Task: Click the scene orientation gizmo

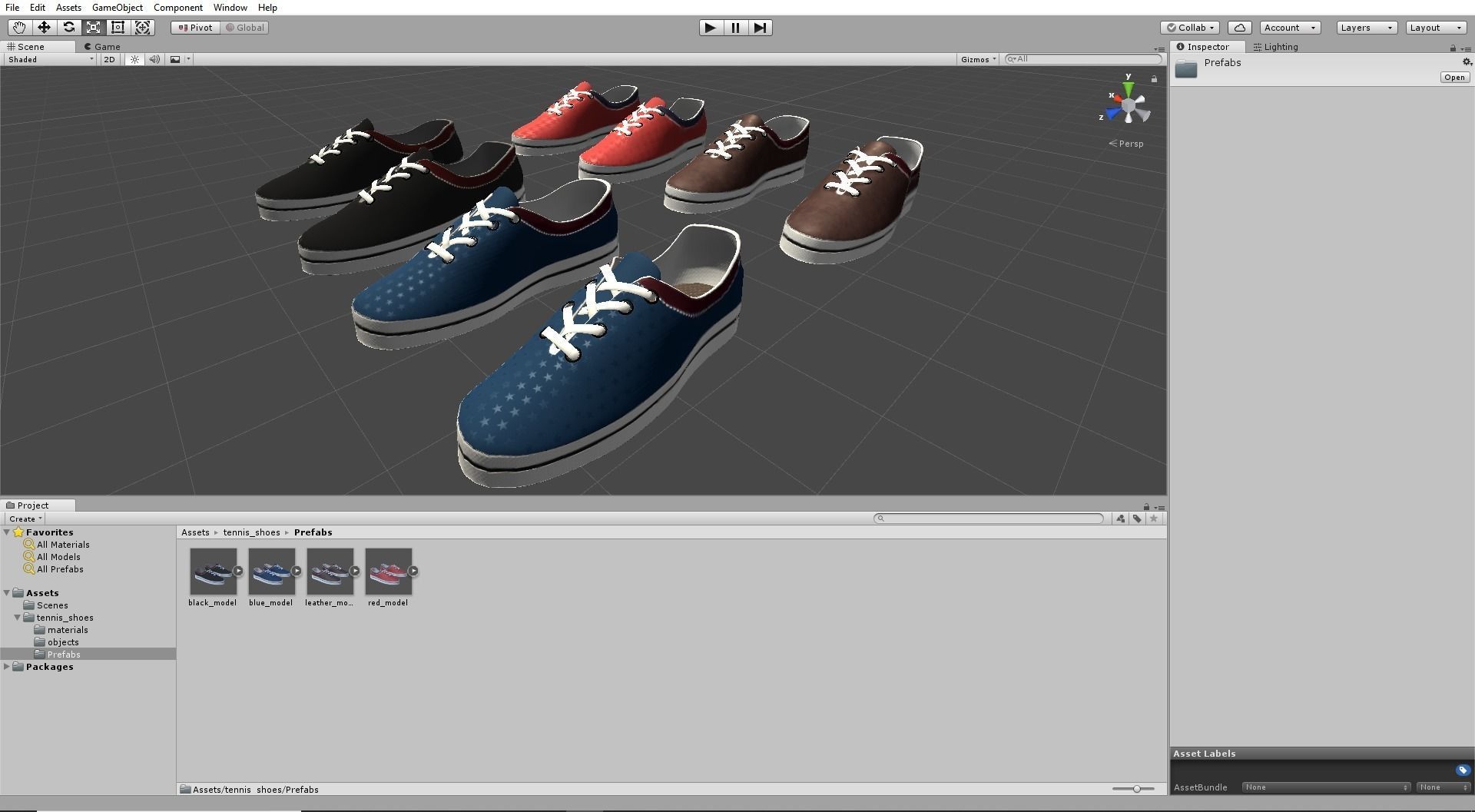Action: (x=1128, y=104)
